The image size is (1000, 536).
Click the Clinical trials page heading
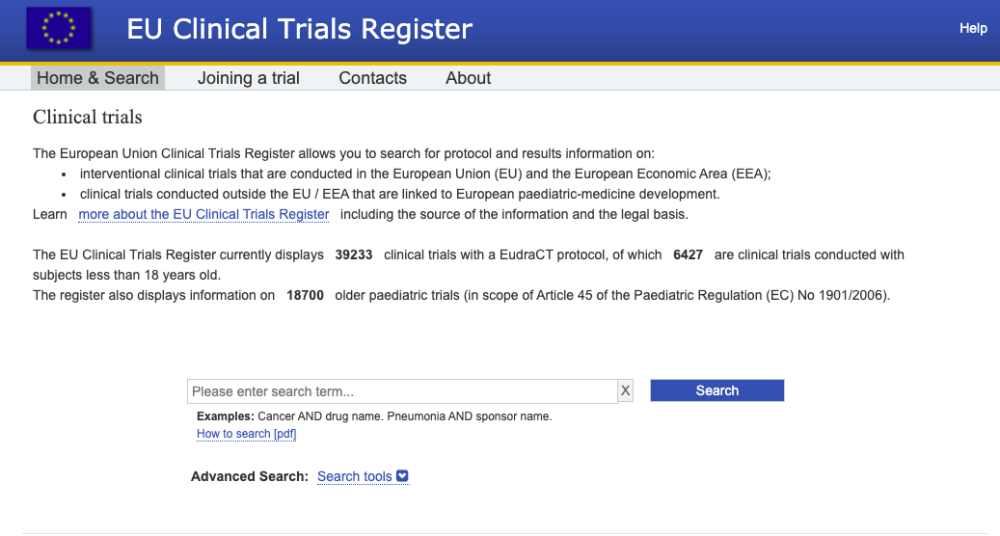click(88, 117)
